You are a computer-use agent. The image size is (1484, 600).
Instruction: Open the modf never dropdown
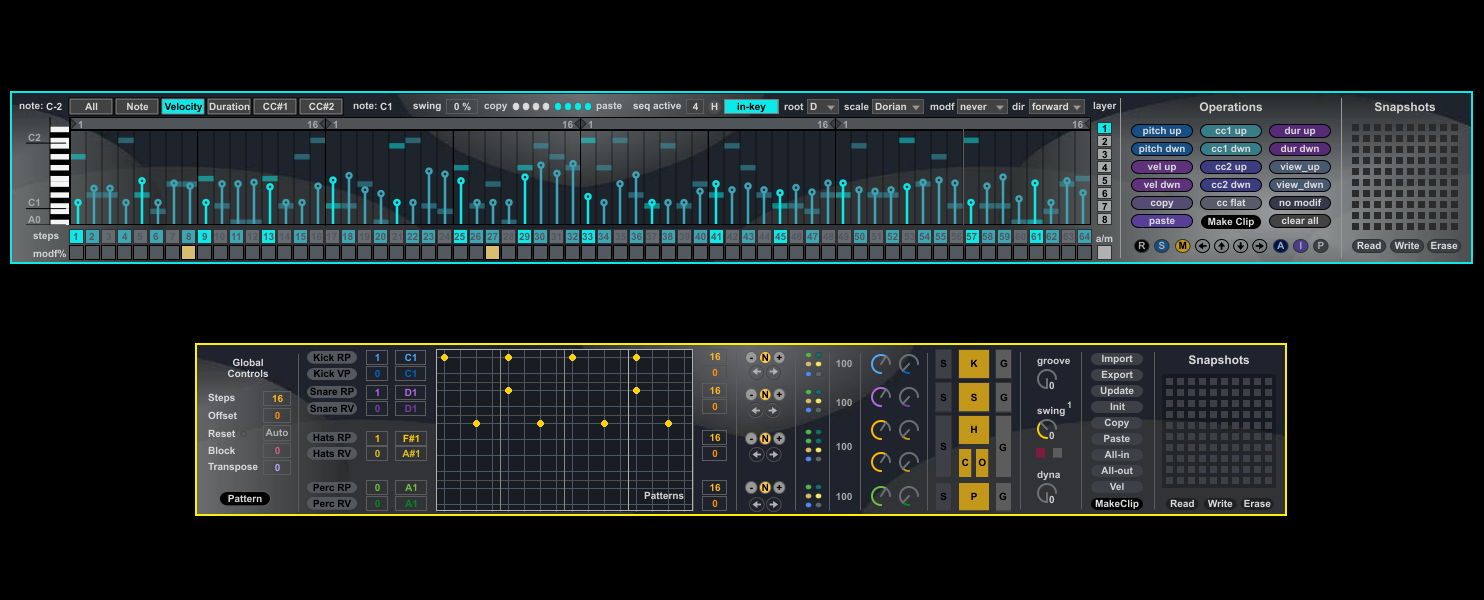click(x=981, y=106)
